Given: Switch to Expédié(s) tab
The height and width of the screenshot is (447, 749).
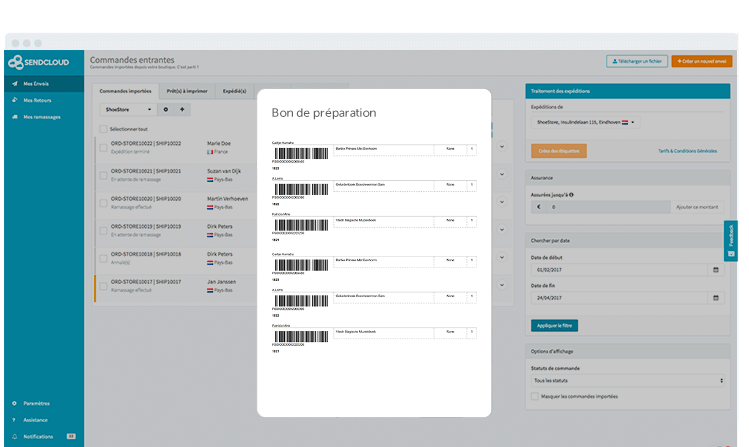Looking at the screenshot, I should (x=235, y=91).
